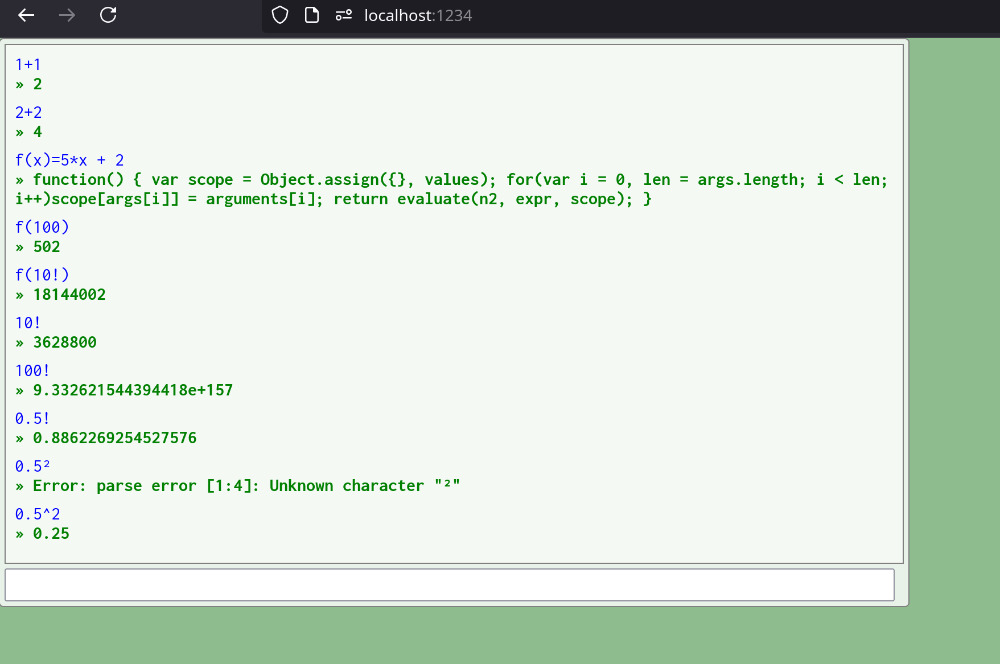This screenshot has width=1000, height=664.
Task: Select the result "3628800"
Action: coord(65,343)
